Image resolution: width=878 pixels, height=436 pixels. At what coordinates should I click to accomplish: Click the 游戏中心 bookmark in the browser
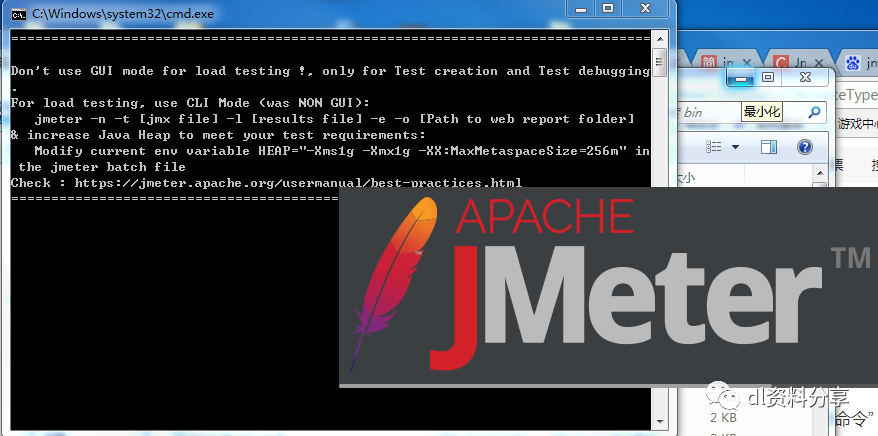(857, 124)
